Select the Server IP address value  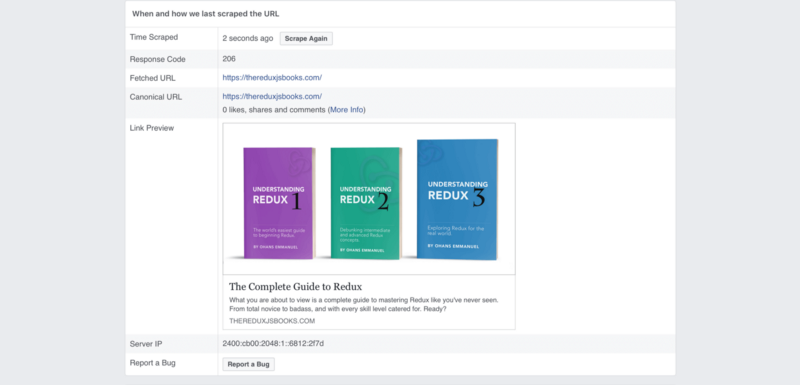tap(273, 344)
